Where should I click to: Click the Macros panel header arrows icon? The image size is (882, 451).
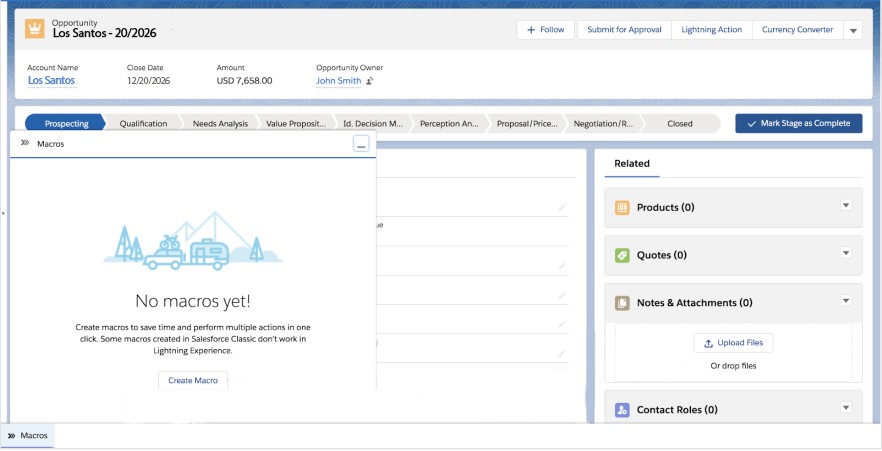point(25,143)
